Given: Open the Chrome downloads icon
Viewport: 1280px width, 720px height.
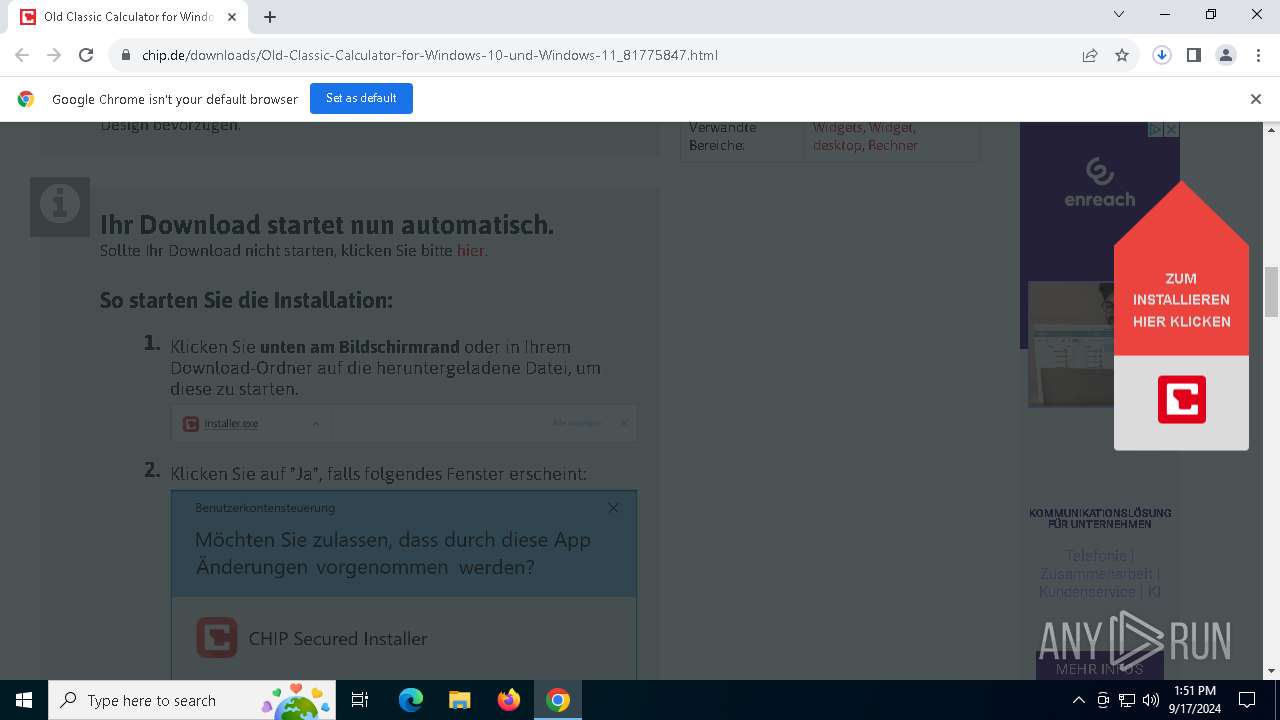Looking at the screenshot, I should coord(1162,55).
